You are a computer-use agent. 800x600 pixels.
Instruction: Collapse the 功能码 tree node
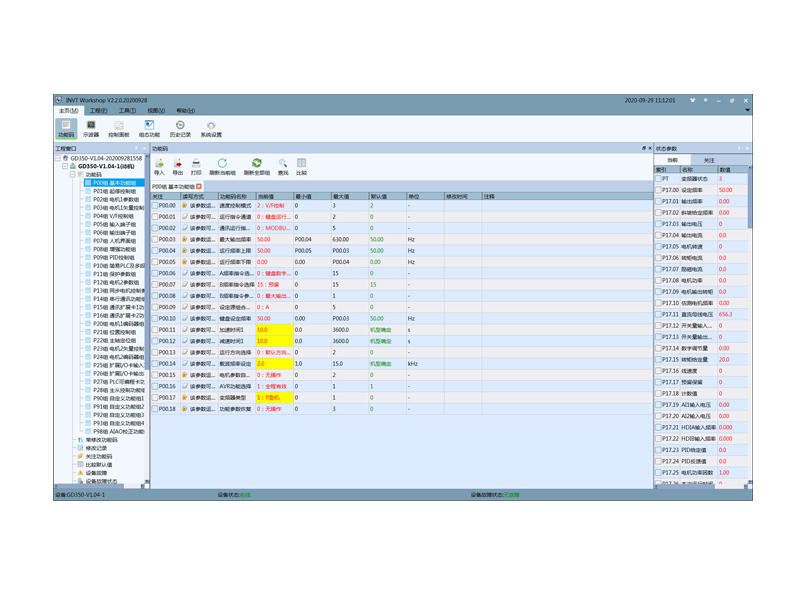click(72, 174)
